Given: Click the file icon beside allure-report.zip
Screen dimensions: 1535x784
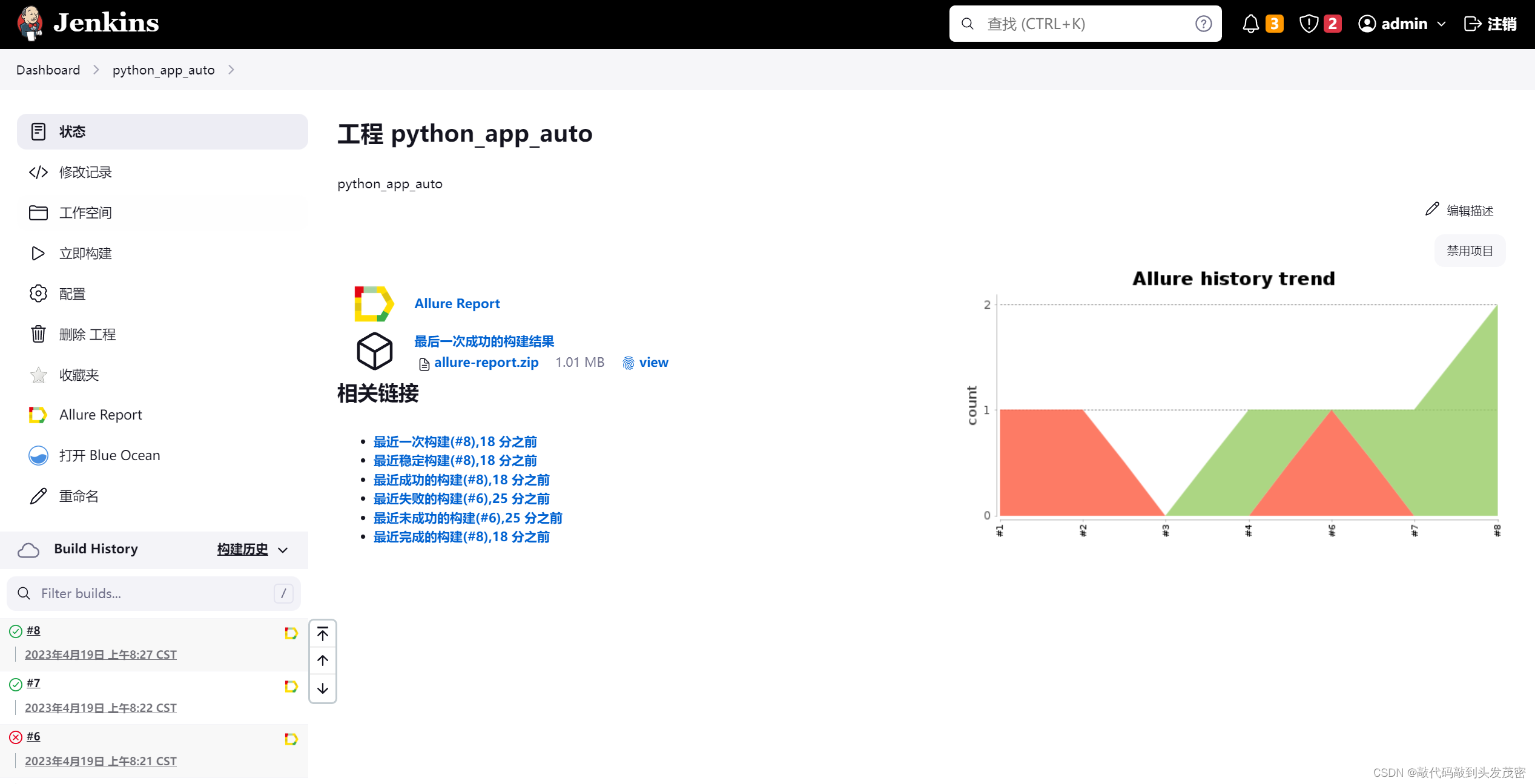Looking at the screenshot, I should click(424, 363).
